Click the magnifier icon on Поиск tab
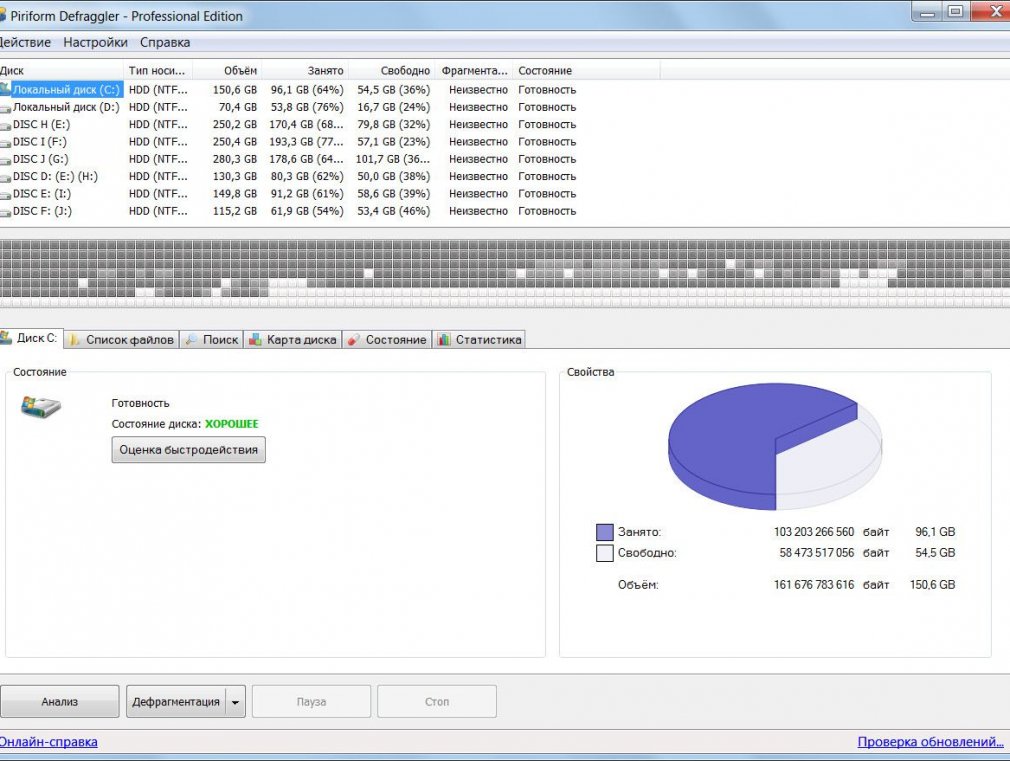Image resolution: width=1010 pixels, height=761 pixels. 191,340
